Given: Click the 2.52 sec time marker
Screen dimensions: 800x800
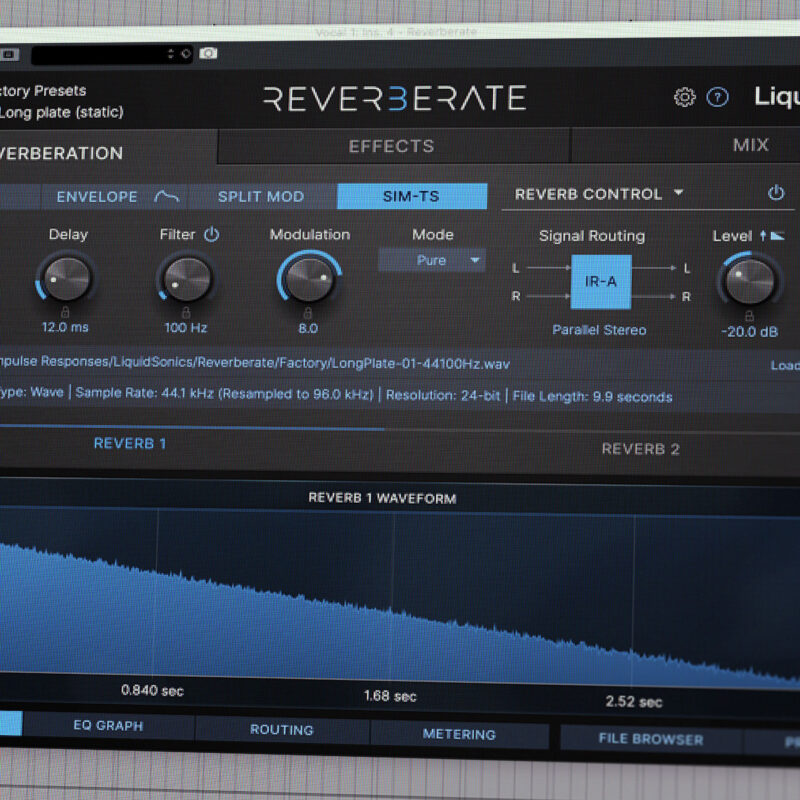Looking at the screenshot, I should point(634,702).
